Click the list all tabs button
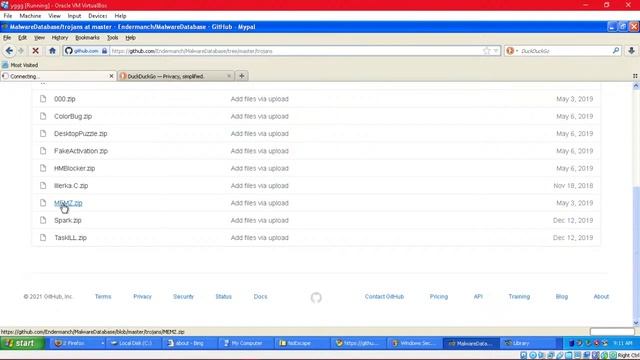The height and width of the screenshot is (360, 640). tap(635, 76)
